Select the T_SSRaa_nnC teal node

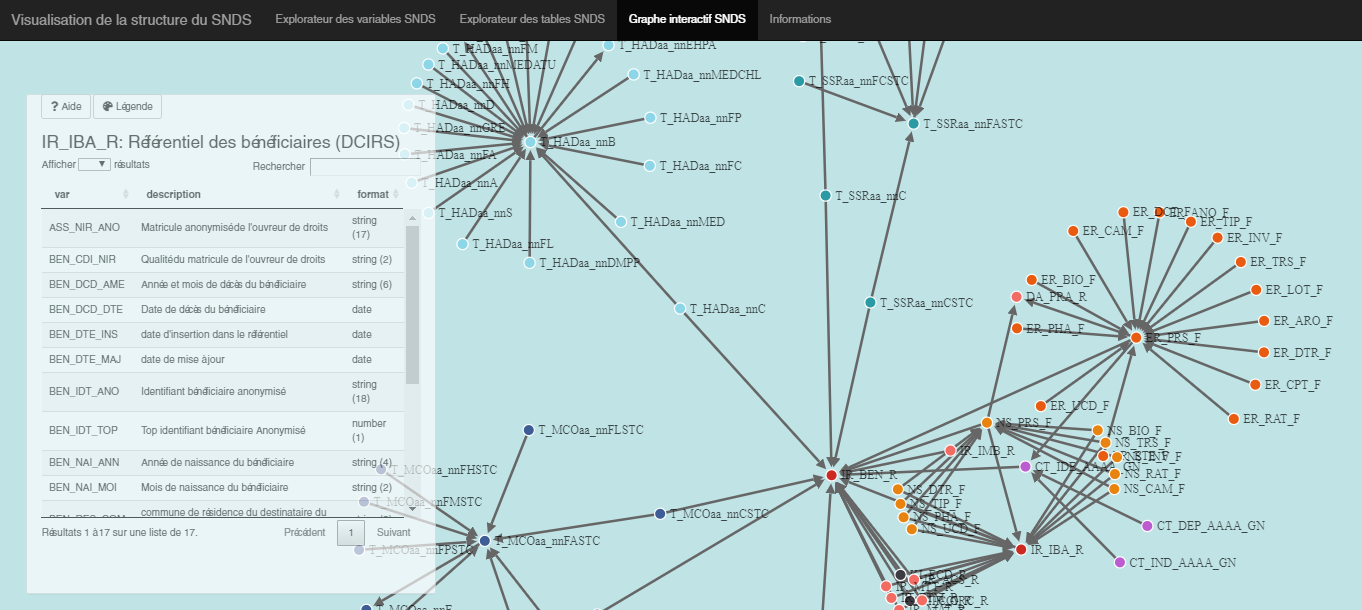point(825,196)
